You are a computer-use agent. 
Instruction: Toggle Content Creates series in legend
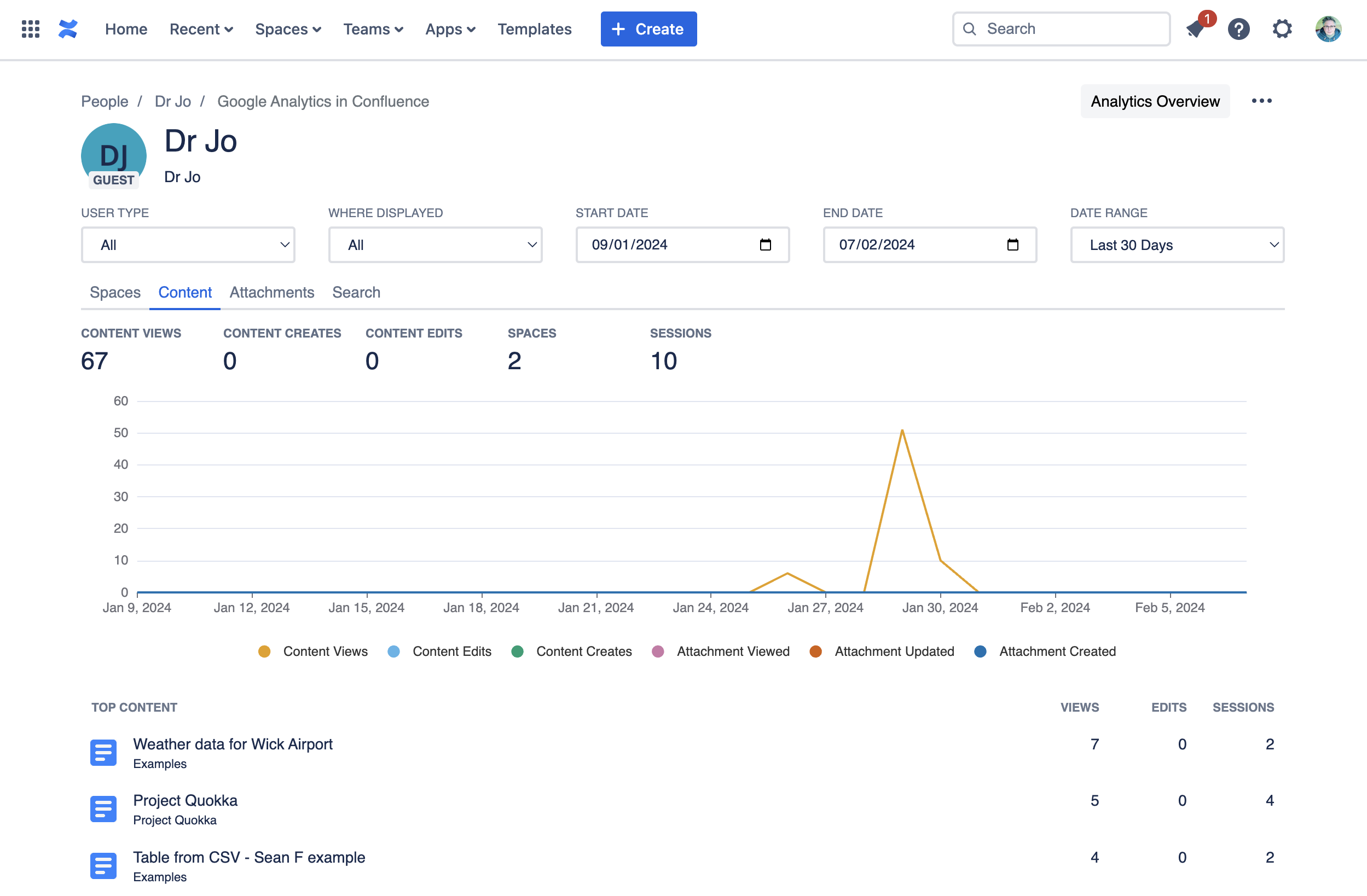click(x=583, y=651)
